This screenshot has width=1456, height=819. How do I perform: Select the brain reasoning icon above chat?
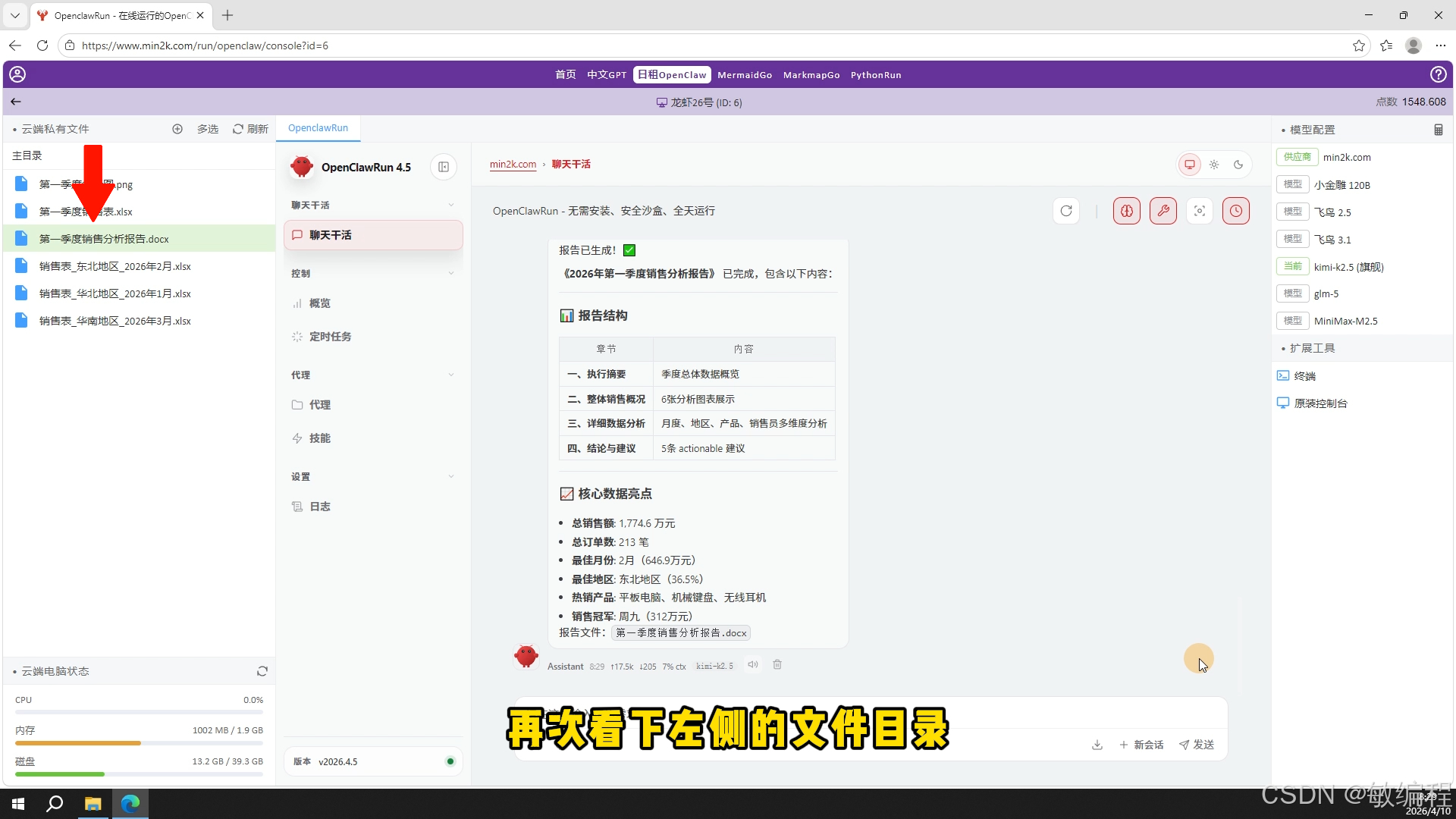(1126, 211)
